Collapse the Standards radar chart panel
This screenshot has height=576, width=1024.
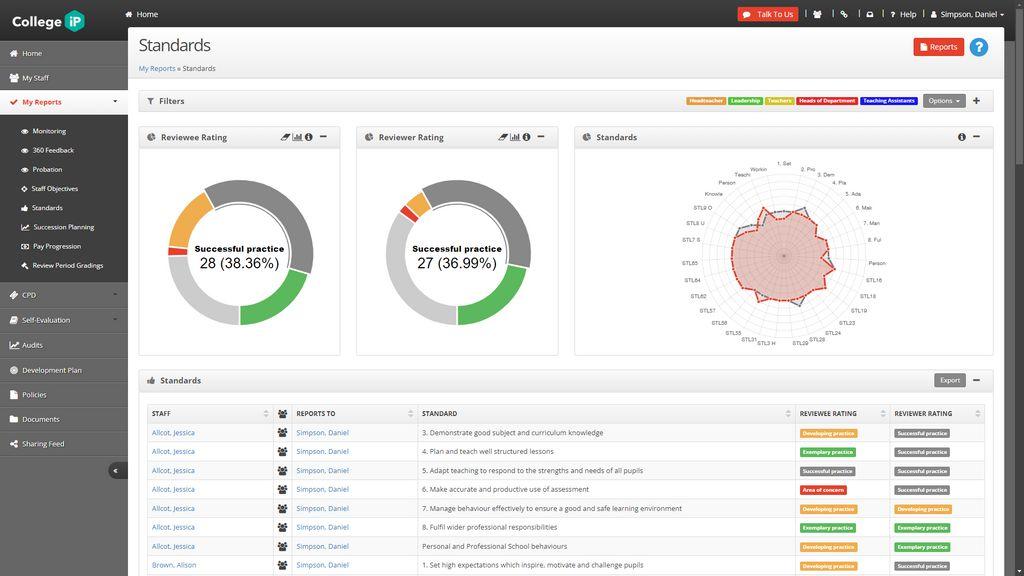pos(976,137)
